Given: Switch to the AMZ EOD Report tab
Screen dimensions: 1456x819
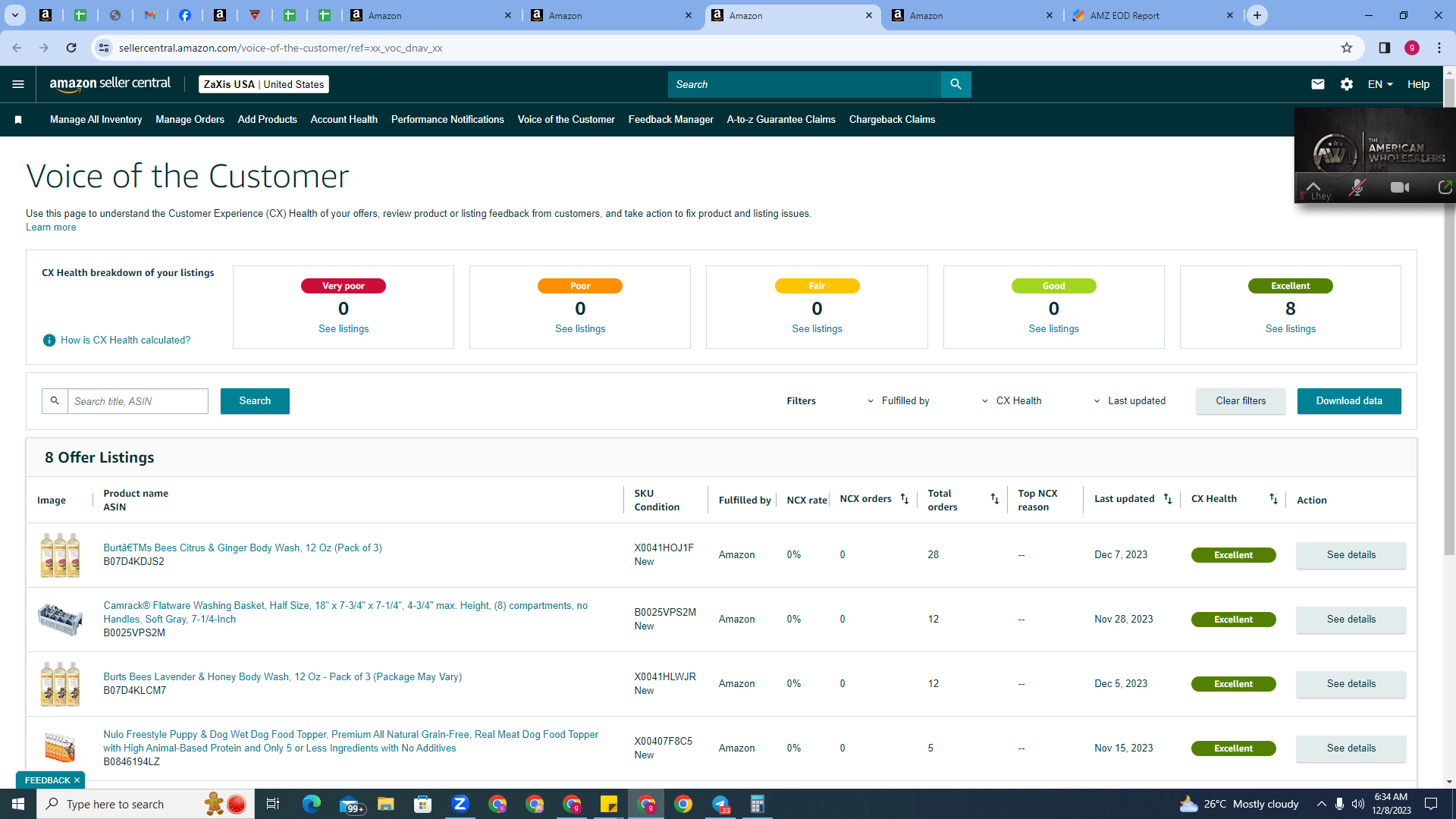Looking at the screenshot, I should pyautogui.click(x=1153, y=15).
